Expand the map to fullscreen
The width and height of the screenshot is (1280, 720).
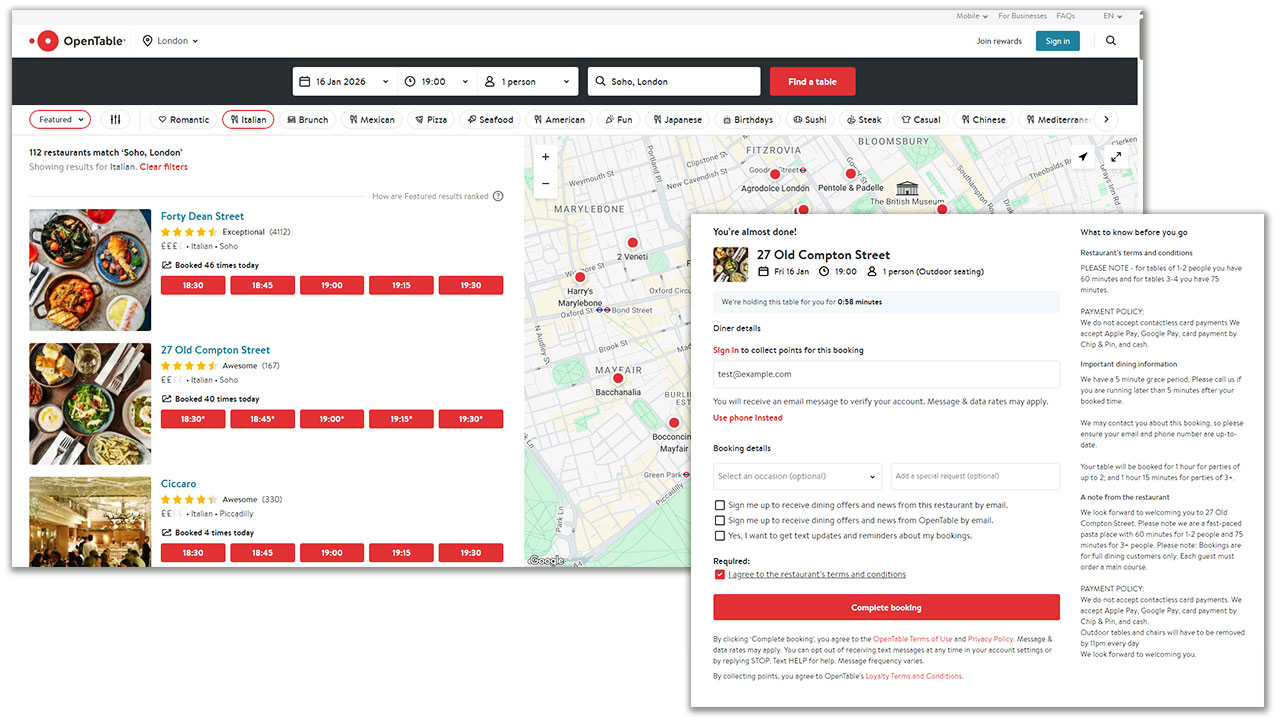pyautogui.click(x=1116, y=157)
